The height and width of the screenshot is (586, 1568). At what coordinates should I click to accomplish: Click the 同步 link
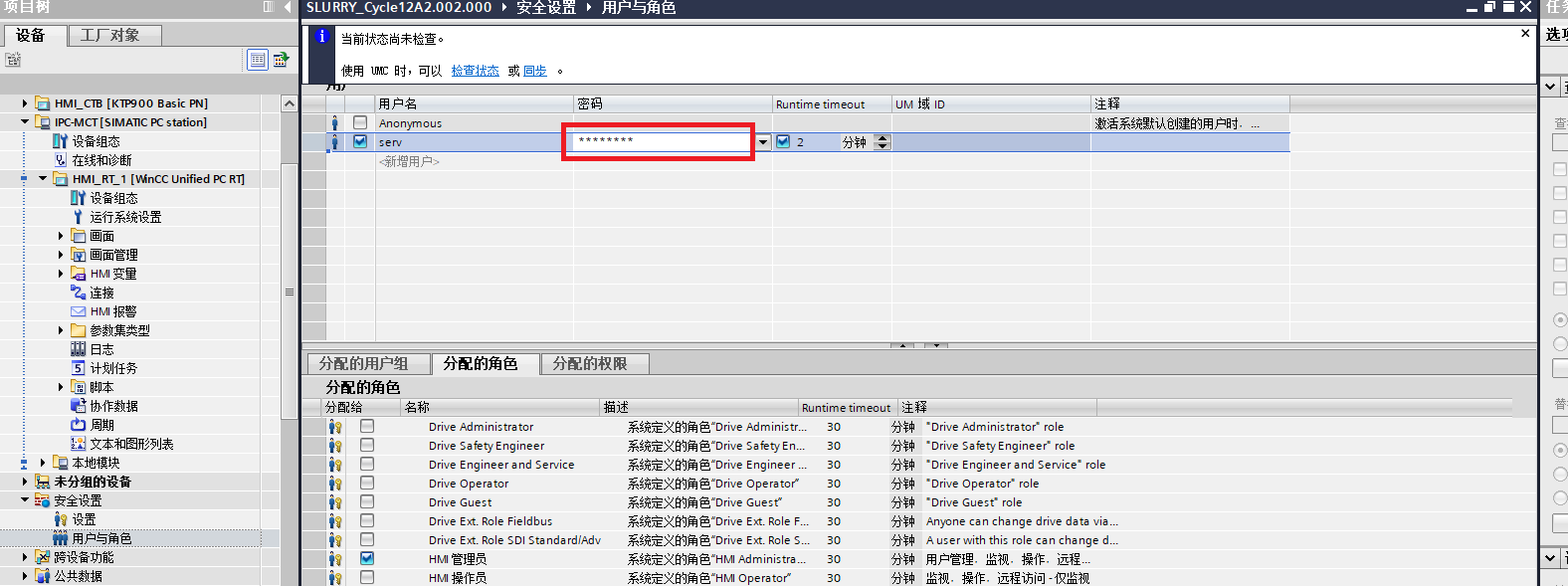(x=534, y=71)
